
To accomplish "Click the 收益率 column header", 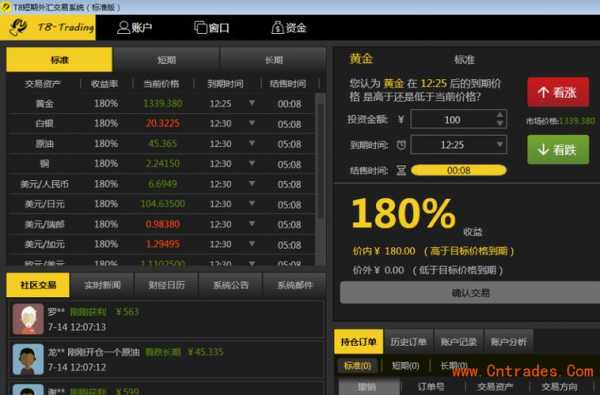I will tap(105, 84).
